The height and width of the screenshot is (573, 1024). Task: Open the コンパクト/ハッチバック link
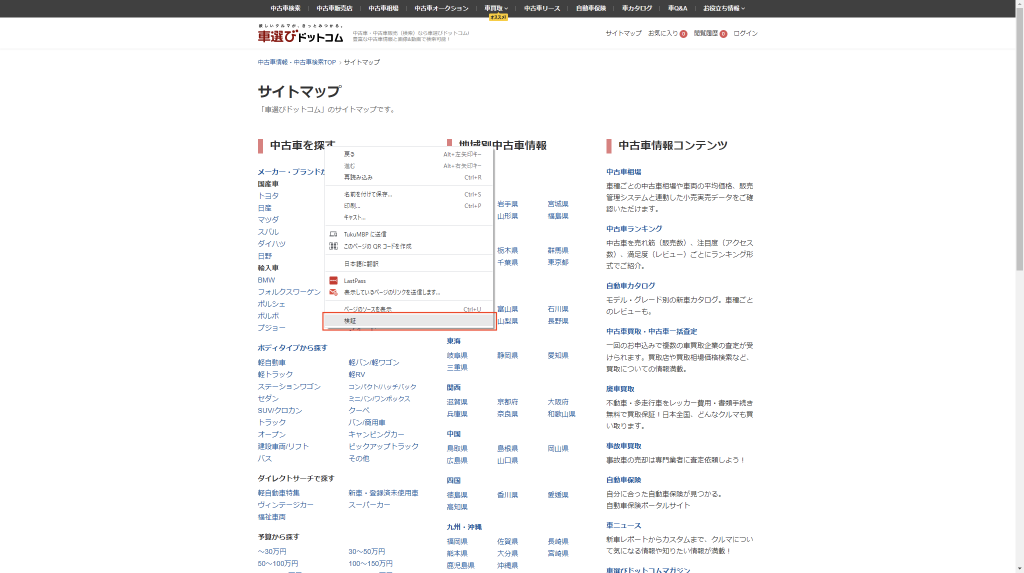coord(382,387)
